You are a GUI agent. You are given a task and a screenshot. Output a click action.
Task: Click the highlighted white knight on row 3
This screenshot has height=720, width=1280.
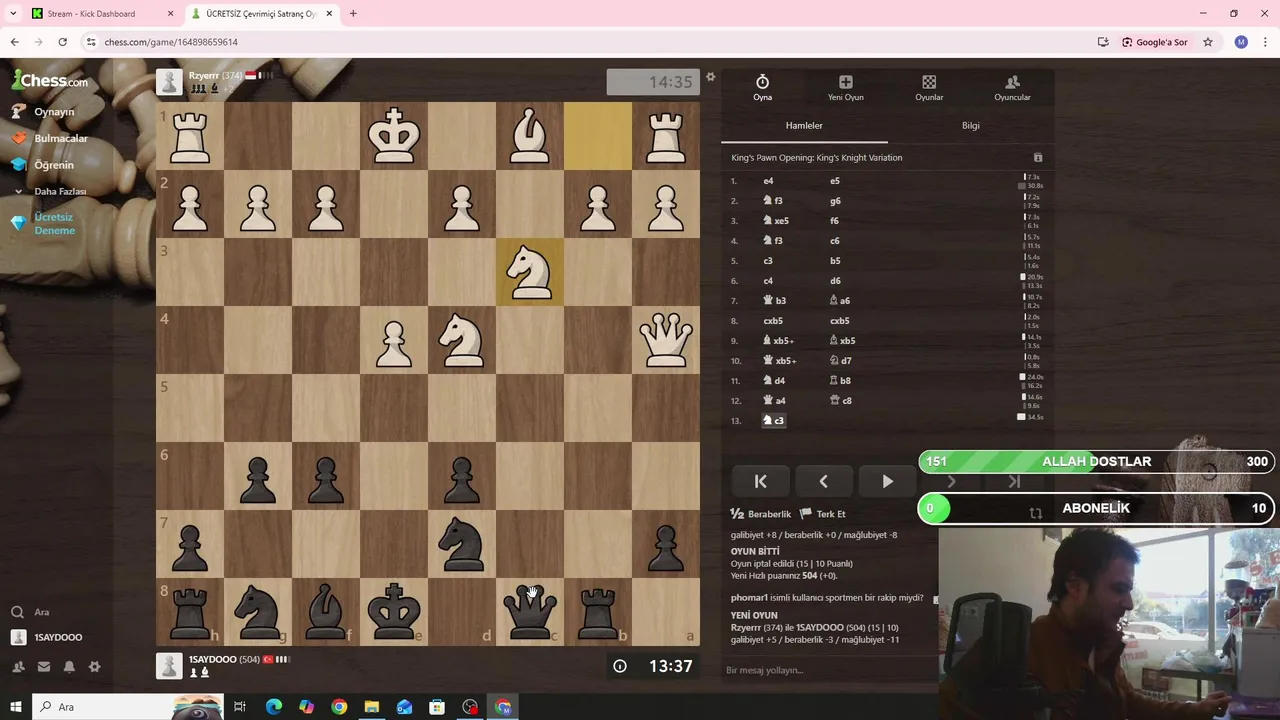pyautogui.click(x=530, y=272)
